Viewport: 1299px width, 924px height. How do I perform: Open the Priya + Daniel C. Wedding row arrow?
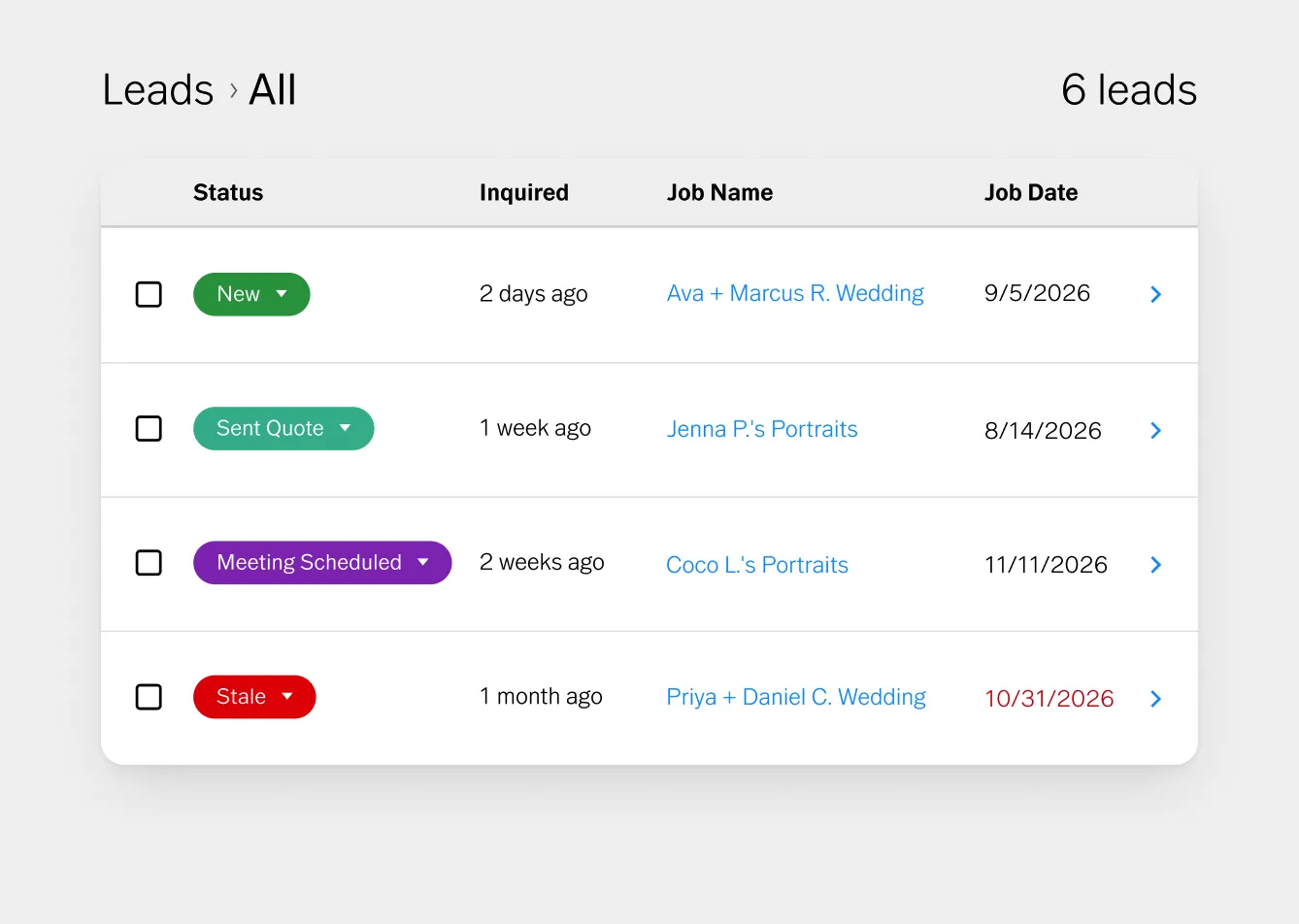pyautogui.click(x=1155, y=699)
